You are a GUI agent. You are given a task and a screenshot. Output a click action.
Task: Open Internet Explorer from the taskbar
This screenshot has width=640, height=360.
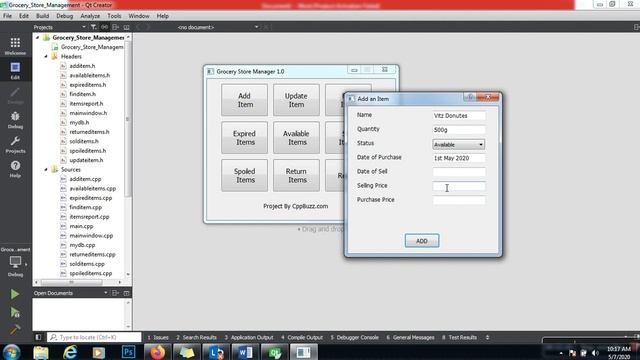coord(70,352)
